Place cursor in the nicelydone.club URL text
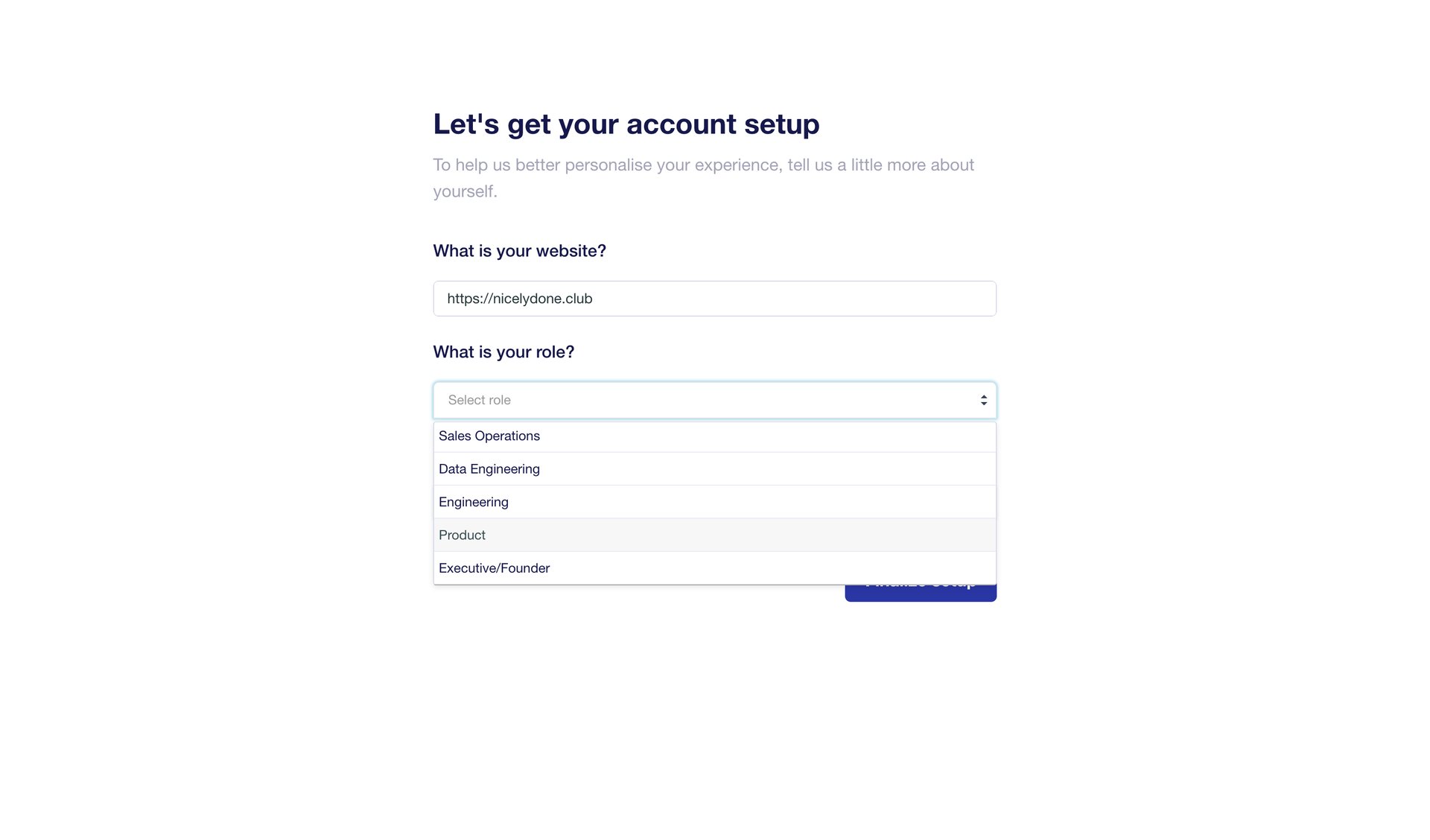 point(541,299)
